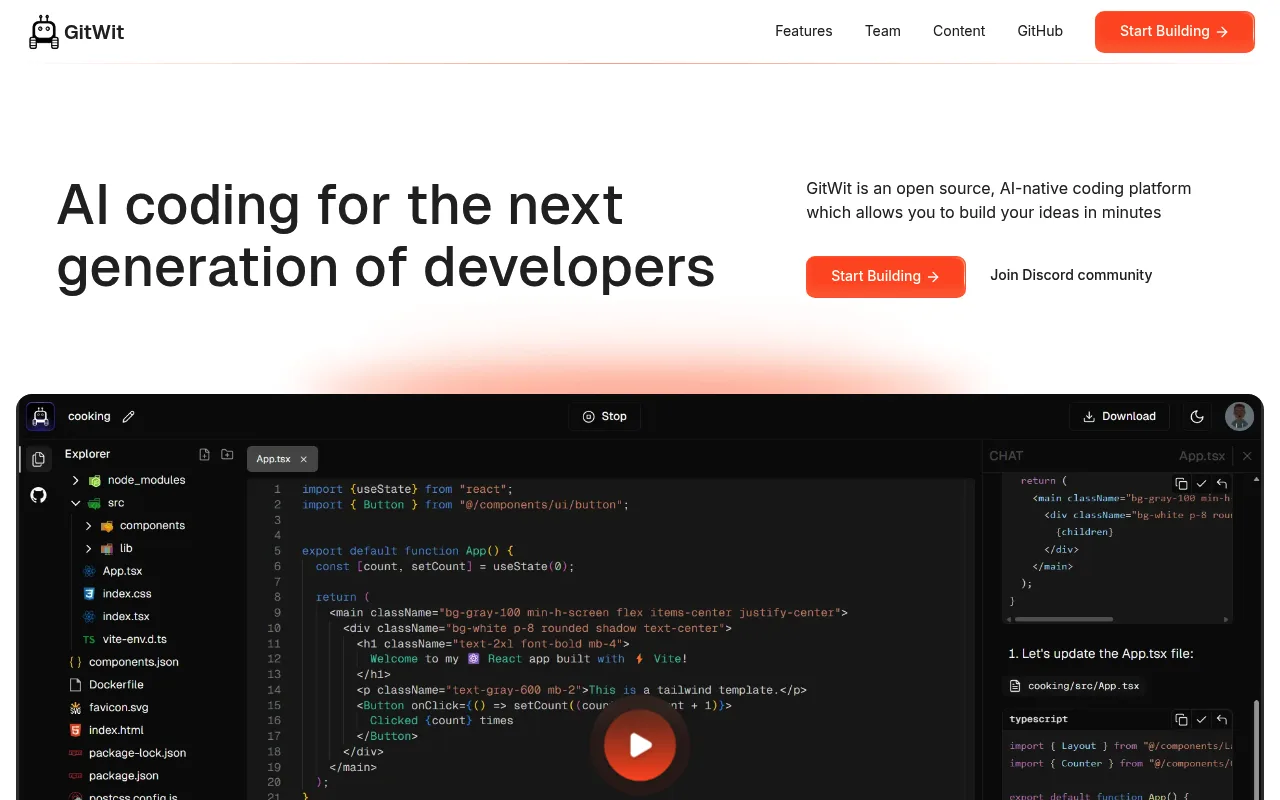Open package.json in the Explorer tree
This screenshot has width=1280, height=800.
coord(123,776)
